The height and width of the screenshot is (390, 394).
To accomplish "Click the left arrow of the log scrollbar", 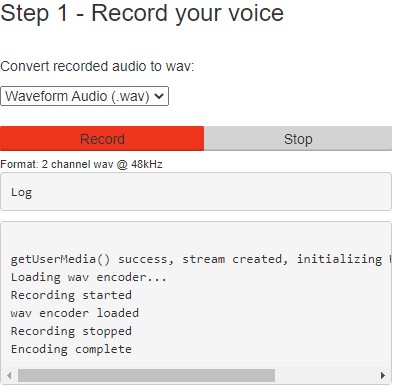I will pyautogui.click(x=9, y=375).
